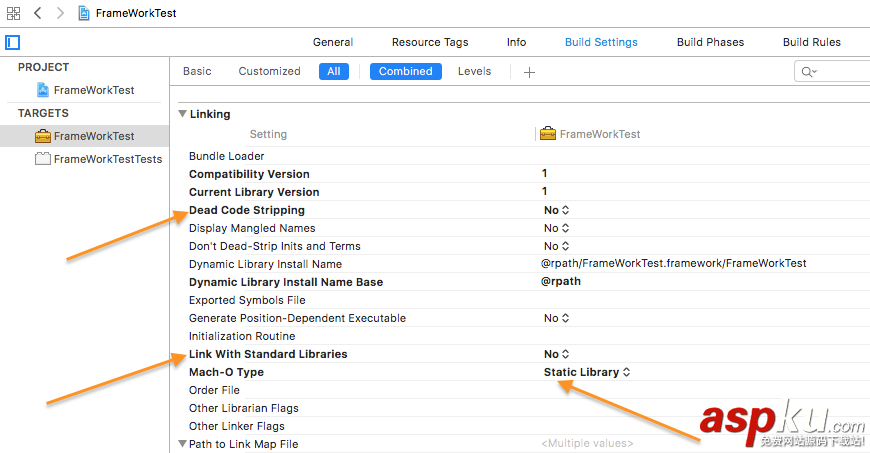Open the Resource Tags tab
The width and height of the screenshot is (870, 453).
[x=430, y=42]
